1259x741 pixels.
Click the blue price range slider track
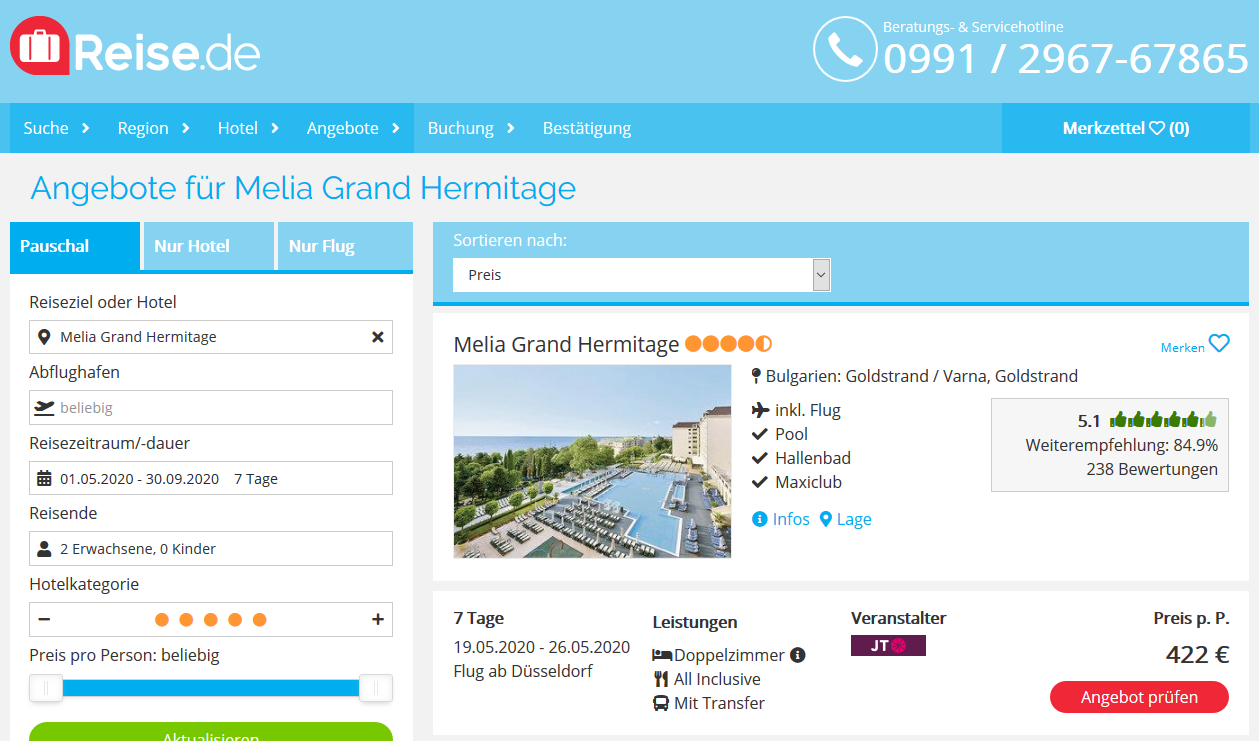click(211, 688)
